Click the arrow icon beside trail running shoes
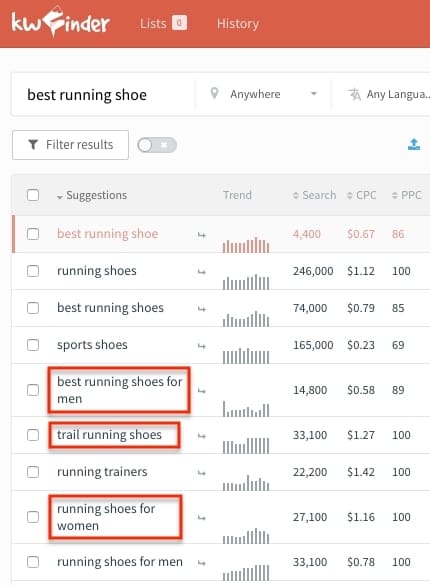The width and height of the screenshot is (430, 585). [201, 436]
